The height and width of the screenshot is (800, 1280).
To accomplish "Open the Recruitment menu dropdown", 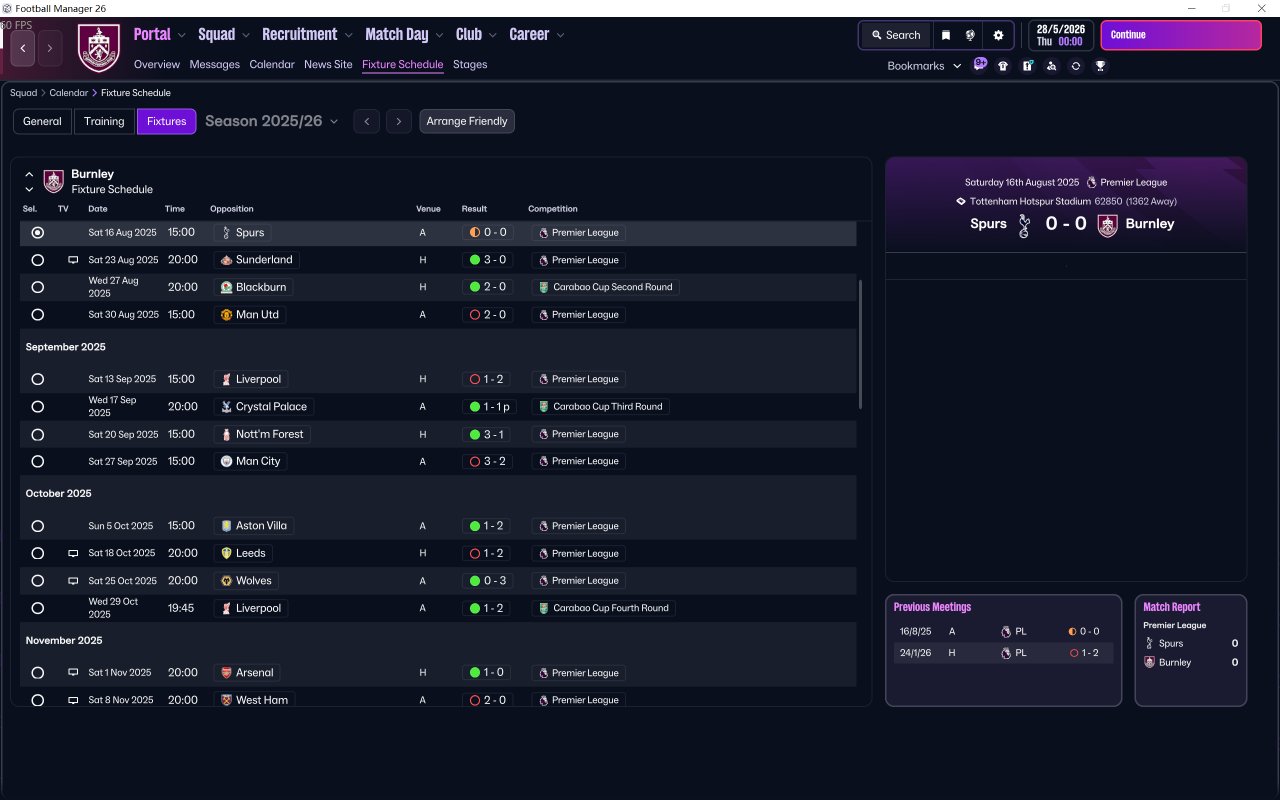I will [307, 34].
